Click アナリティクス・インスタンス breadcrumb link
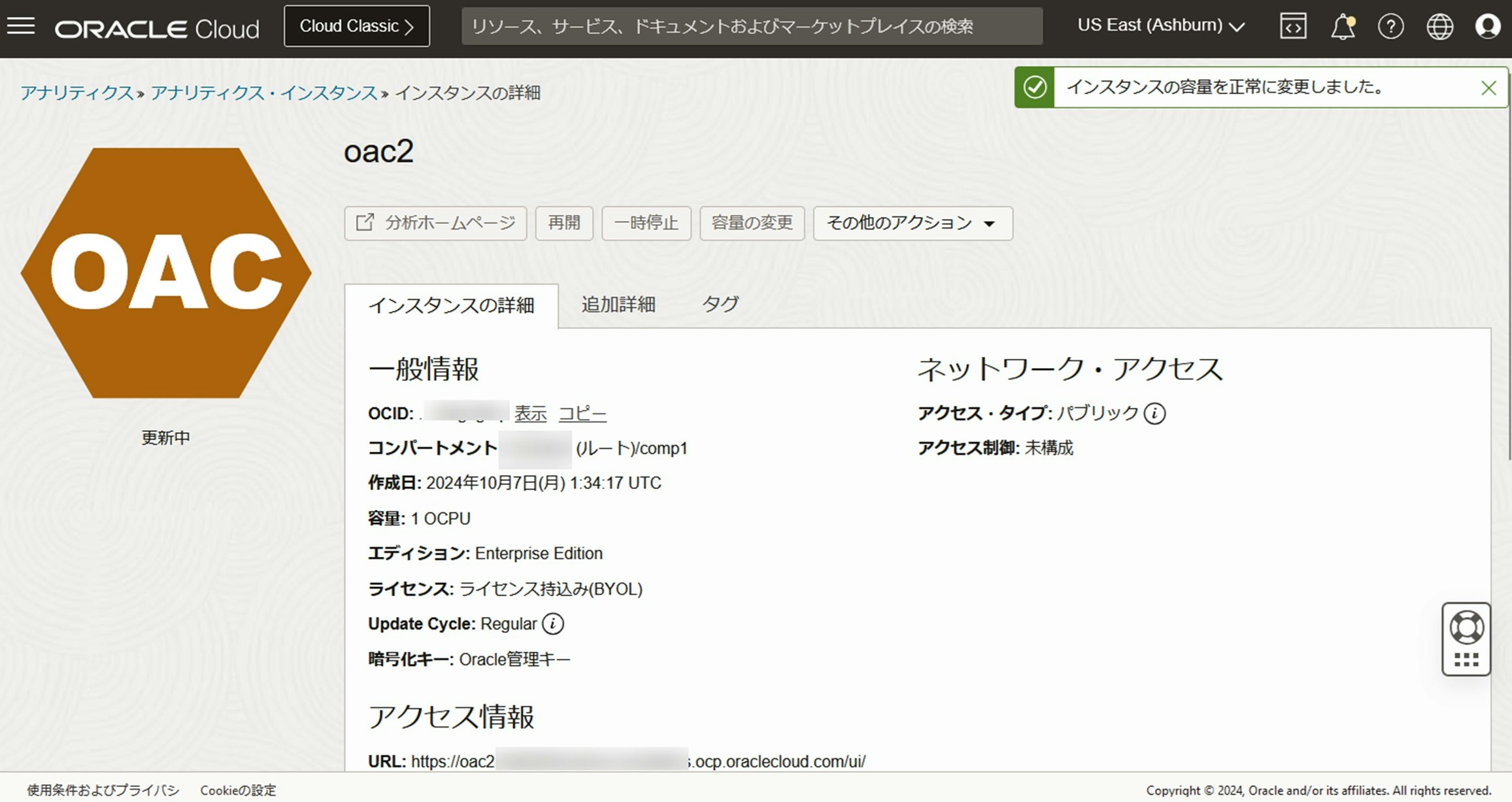 click(x=264, y=93)
